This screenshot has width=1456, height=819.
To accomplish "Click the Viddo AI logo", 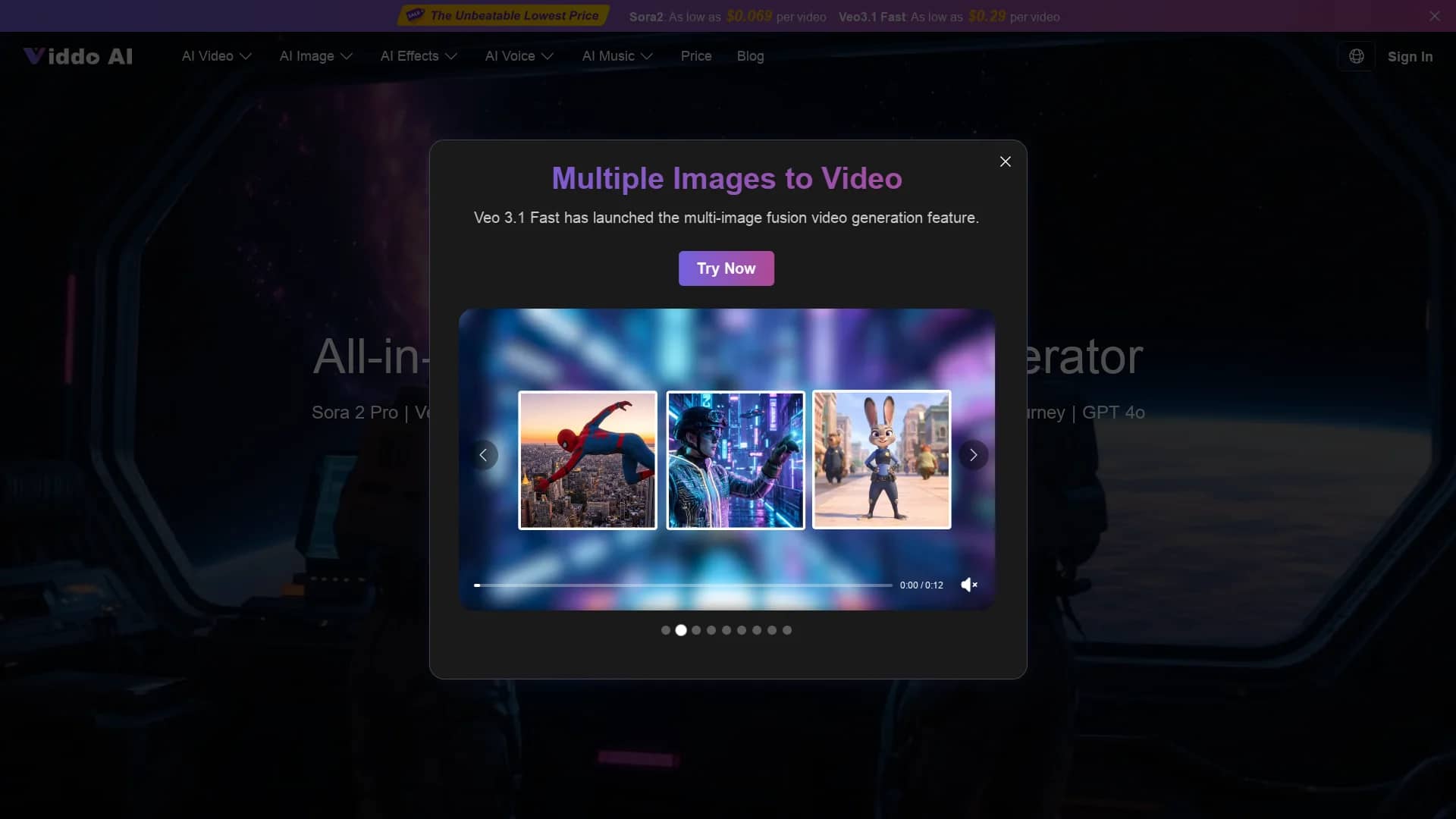I will 78,56.
